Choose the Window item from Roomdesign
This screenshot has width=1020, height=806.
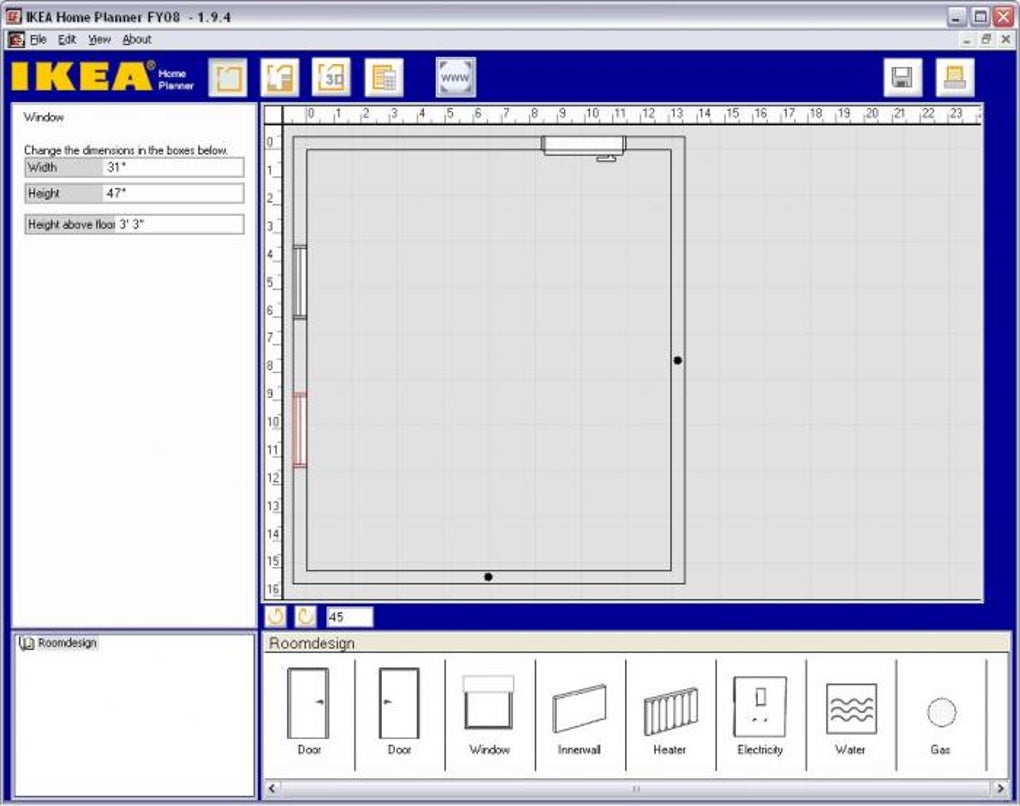(x=489, y=714)
